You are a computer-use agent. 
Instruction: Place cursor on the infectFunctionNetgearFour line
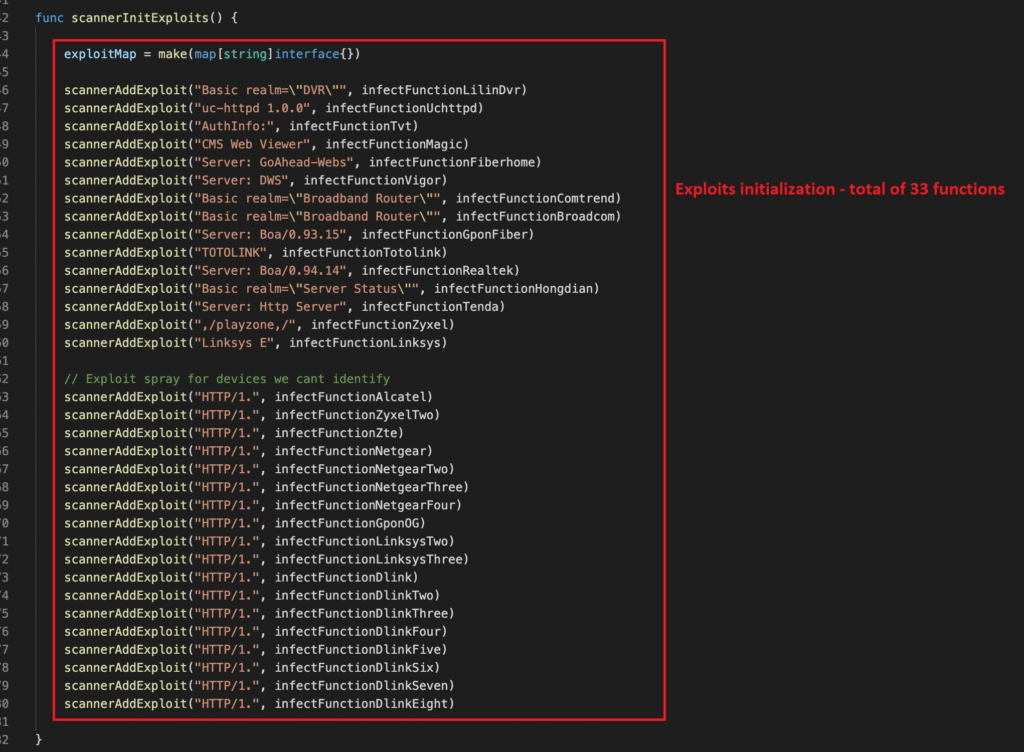[263, 505]
